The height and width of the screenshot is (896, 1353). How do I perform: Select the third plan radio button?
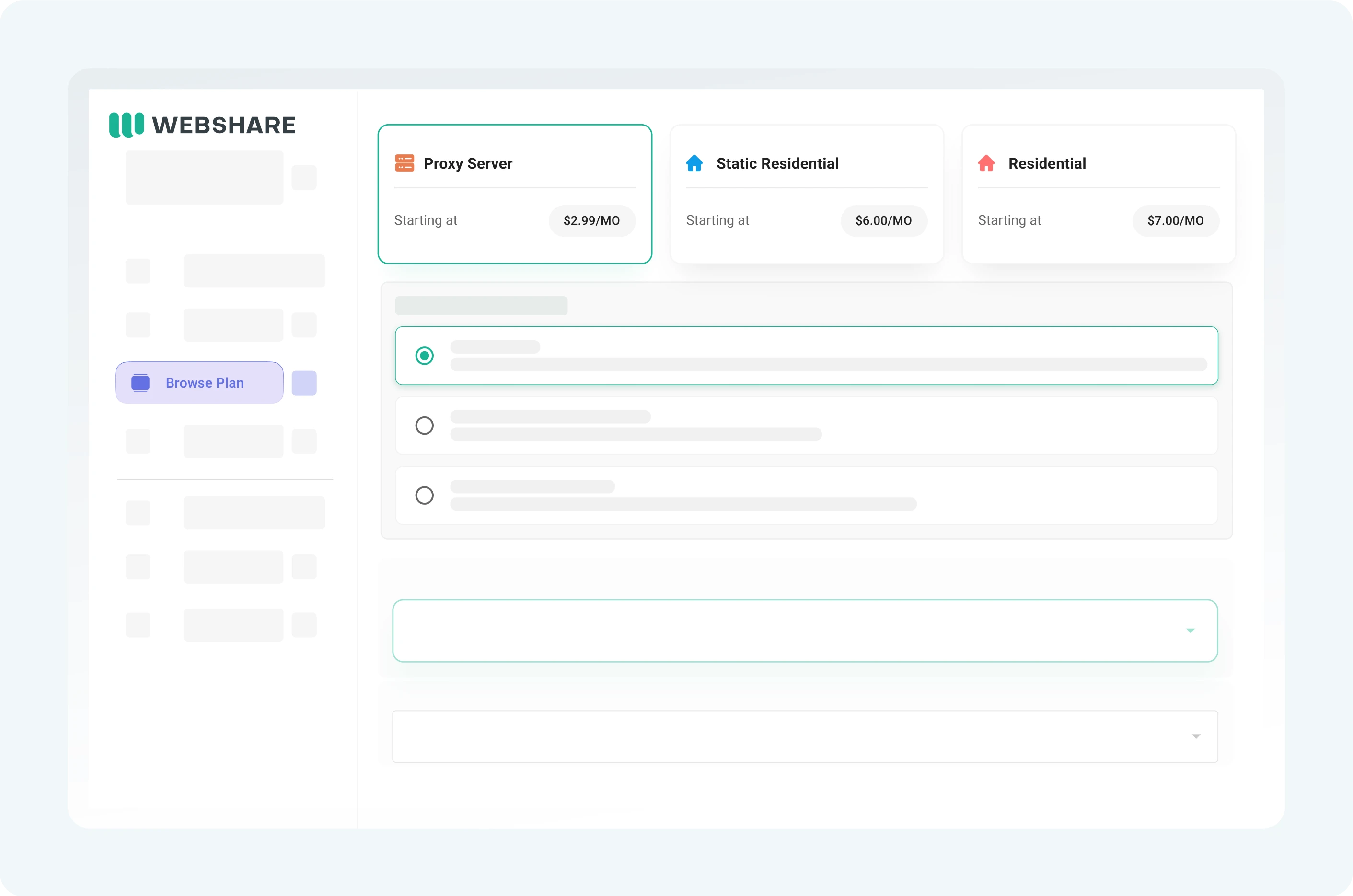pyautogui.click(x=425, y=495)
